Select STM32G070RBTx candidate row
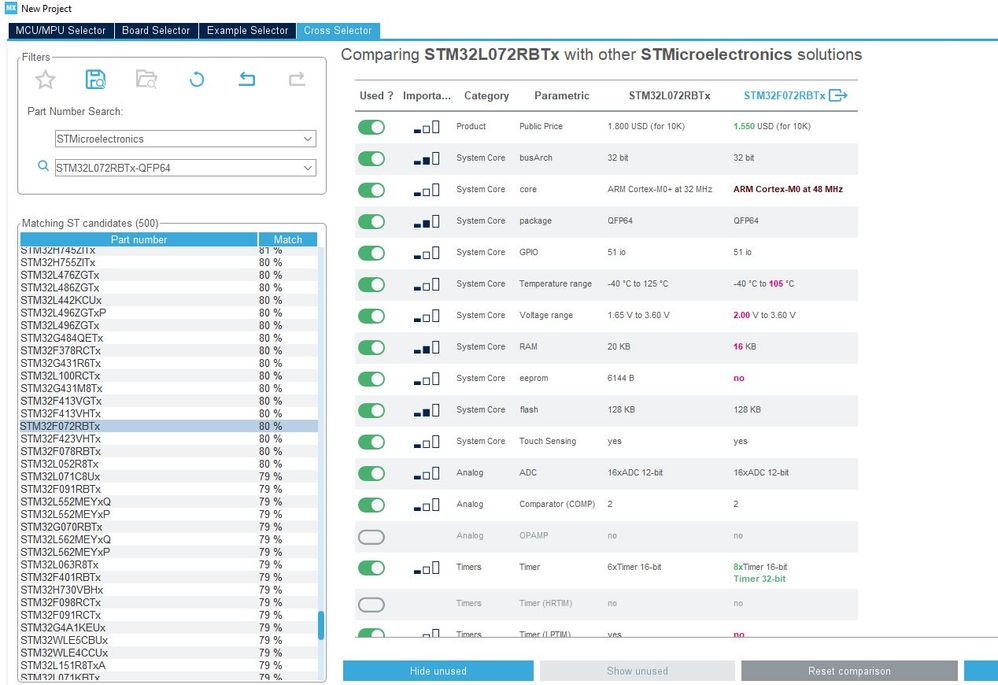The height and width of the screenshot is (685, 998). pos(169,526)
